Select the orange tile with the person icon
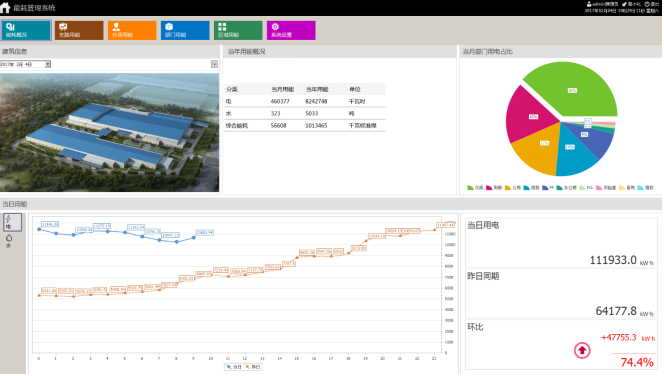664x376 pixels. point(132,30)
